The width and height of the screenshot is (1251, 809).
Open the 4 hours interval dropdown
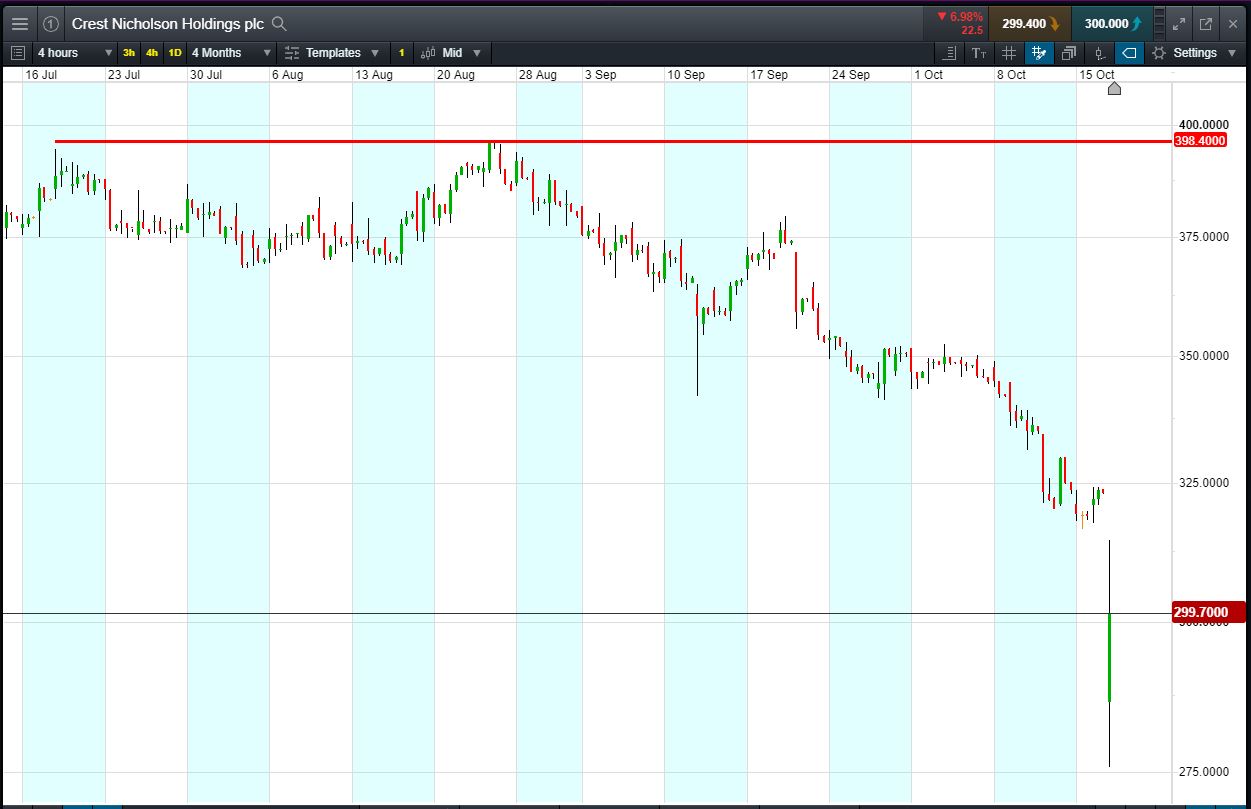[x=75, y=53]
